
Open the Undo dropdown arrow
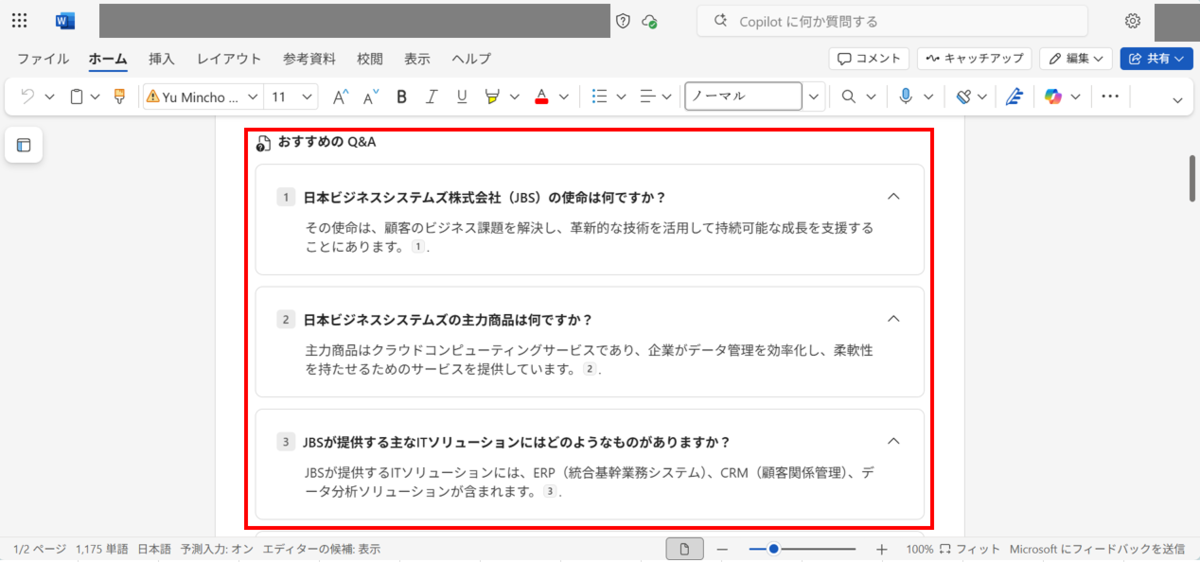coord(49,97)
